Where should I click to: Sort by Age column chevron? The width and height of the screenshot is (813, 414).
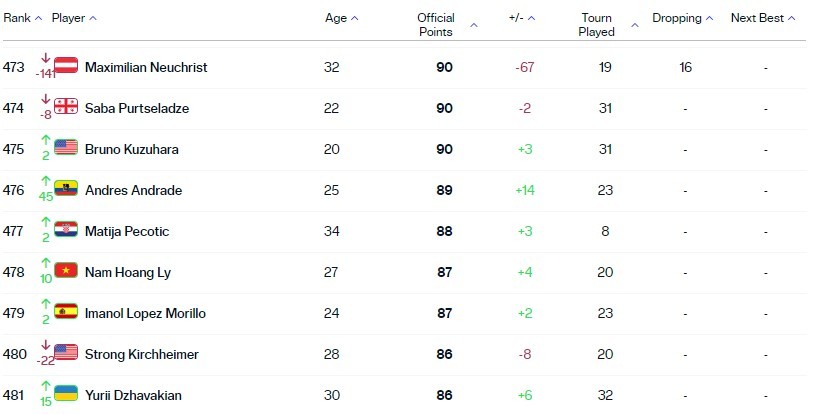[355, 18]
